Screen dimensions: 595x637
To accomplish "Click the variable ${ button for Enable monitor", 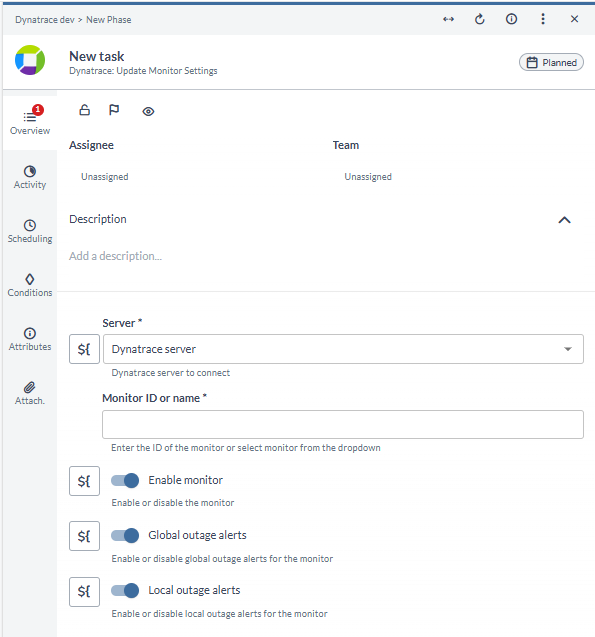I will pyautogui.click(x=84, y=481).
